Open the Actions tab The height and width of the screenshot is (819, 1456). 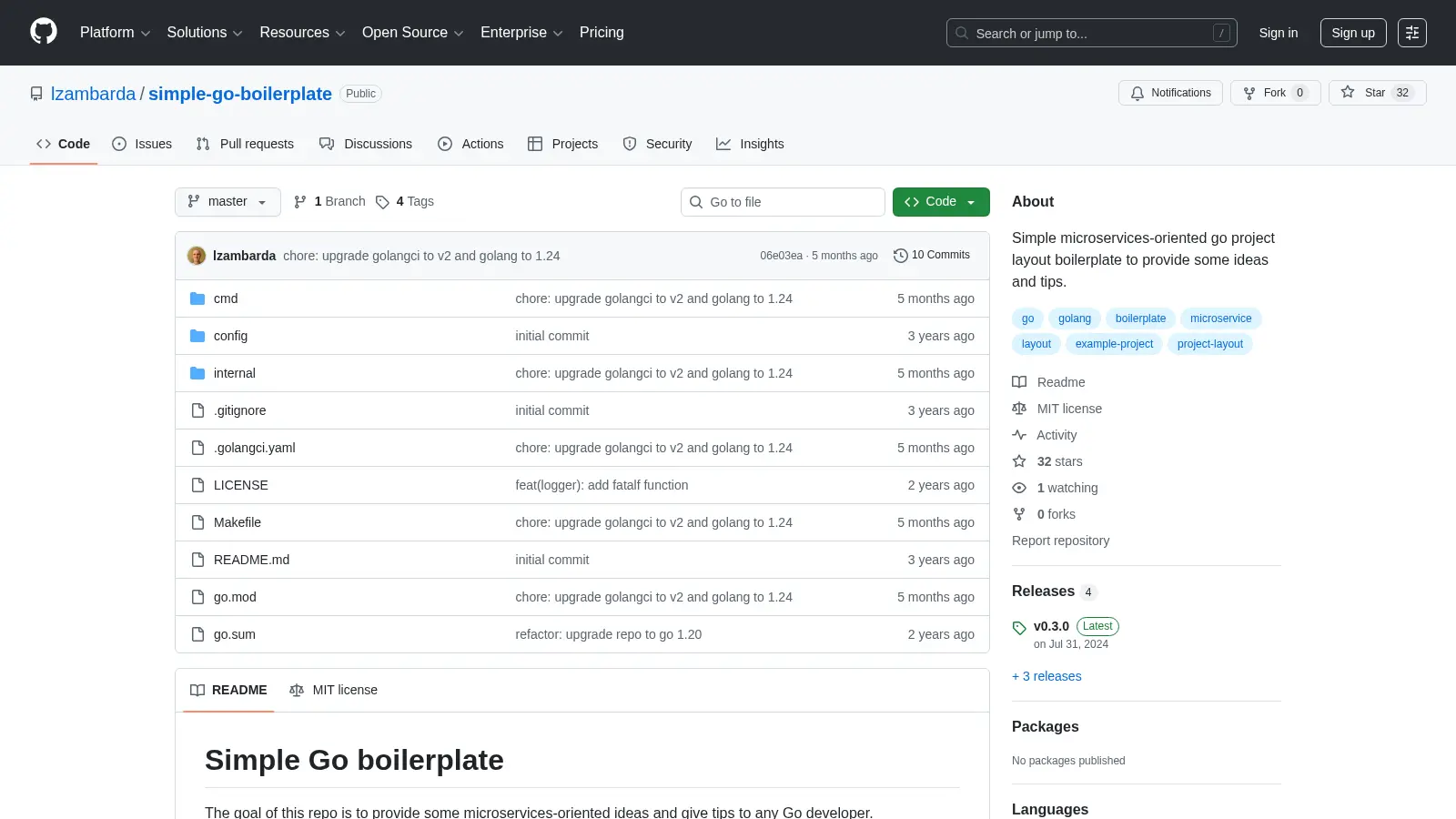470,144
